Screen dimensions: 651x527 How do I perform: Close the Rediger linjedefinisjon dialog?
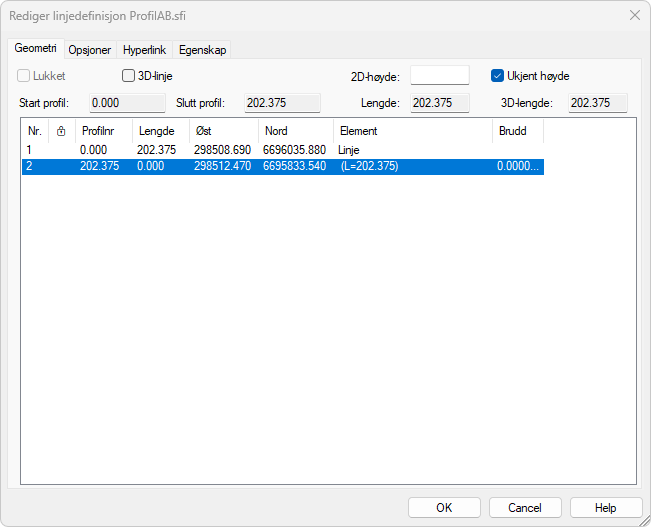634,15
